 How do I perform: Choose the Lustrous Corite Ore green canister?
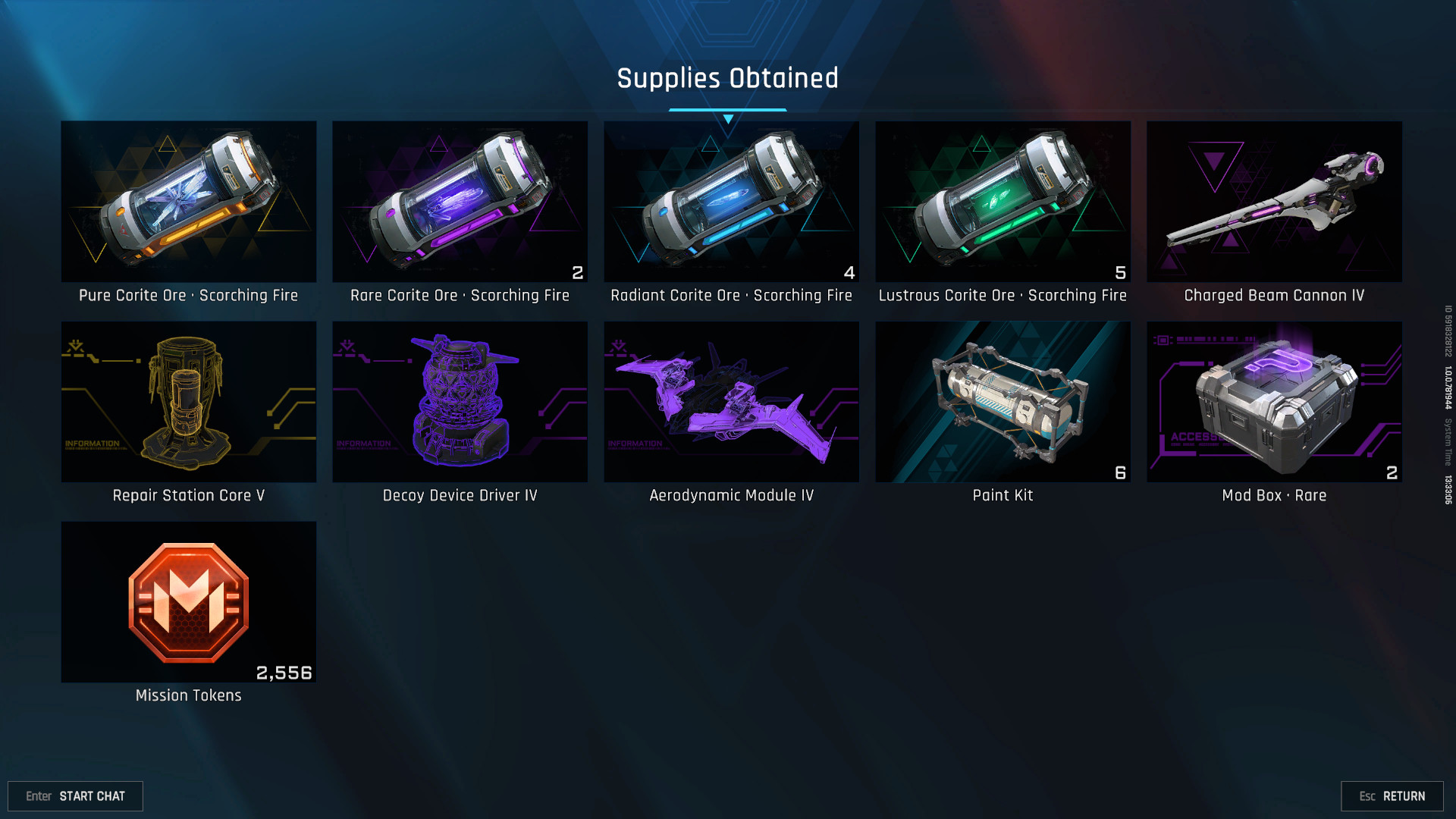coord(1003,202)
